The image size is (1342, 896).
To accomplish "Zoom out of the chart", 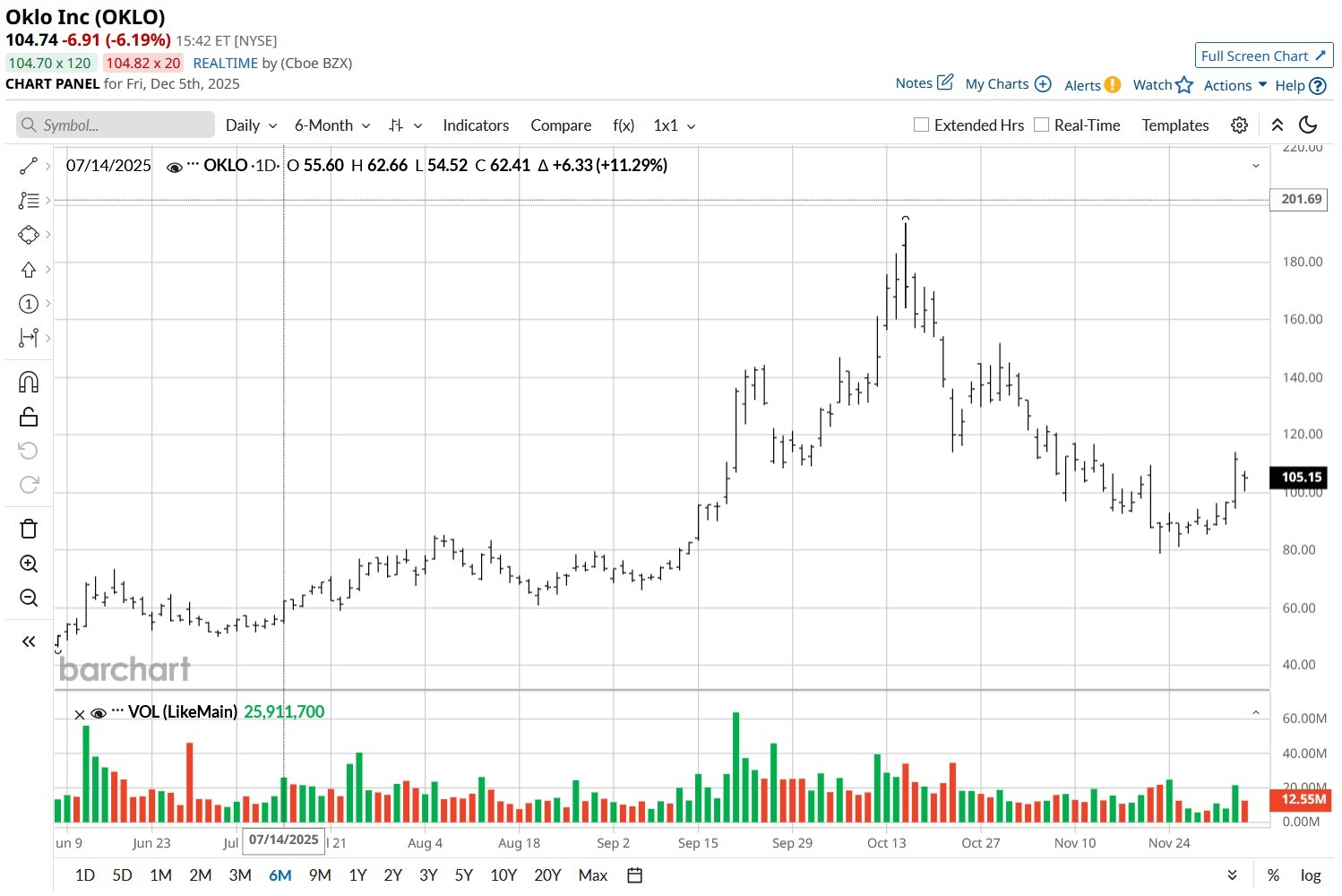I will (x=29, y=598).
